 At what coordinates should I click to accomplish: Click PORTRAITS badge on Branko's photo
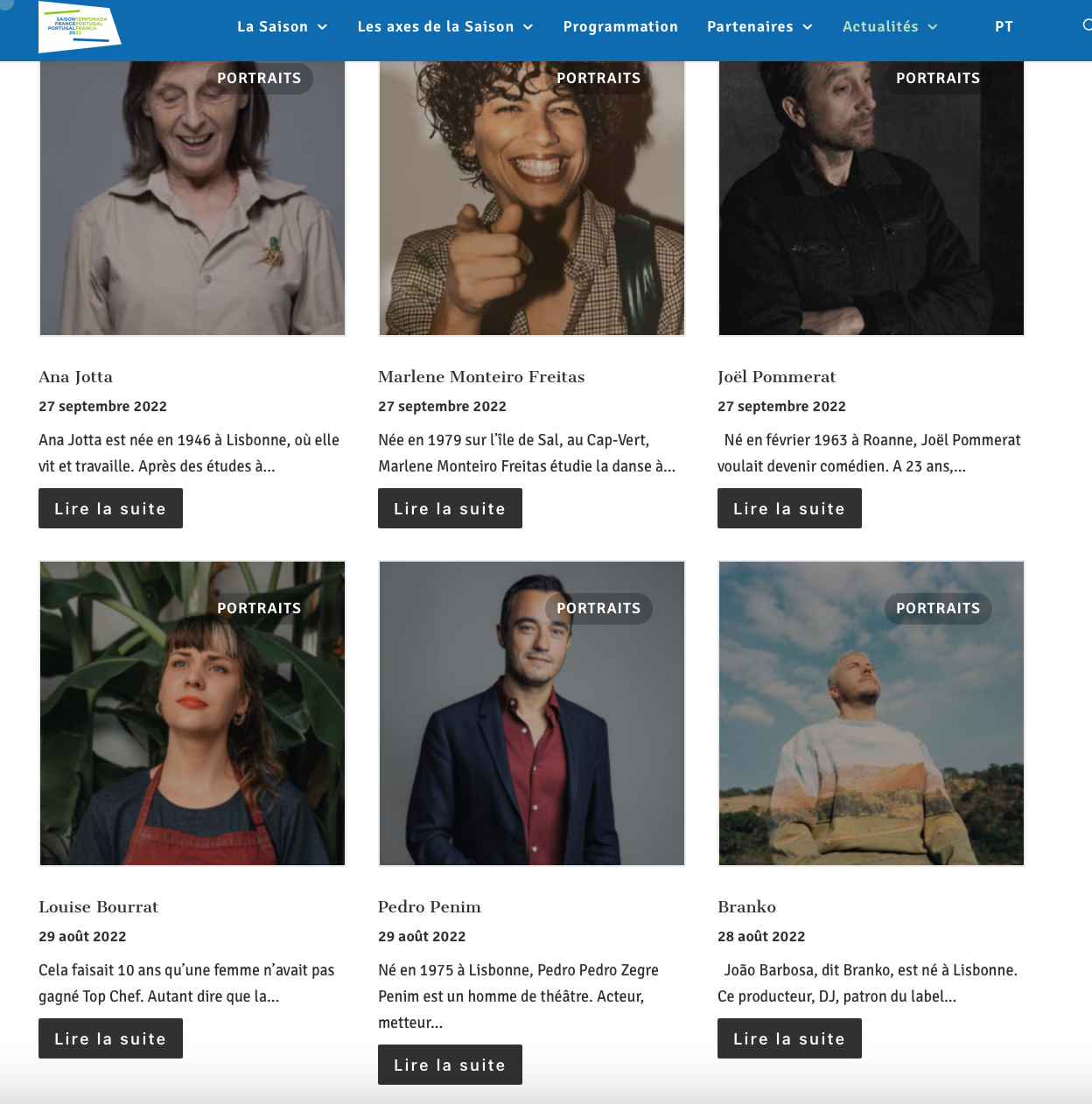[938, 608]
